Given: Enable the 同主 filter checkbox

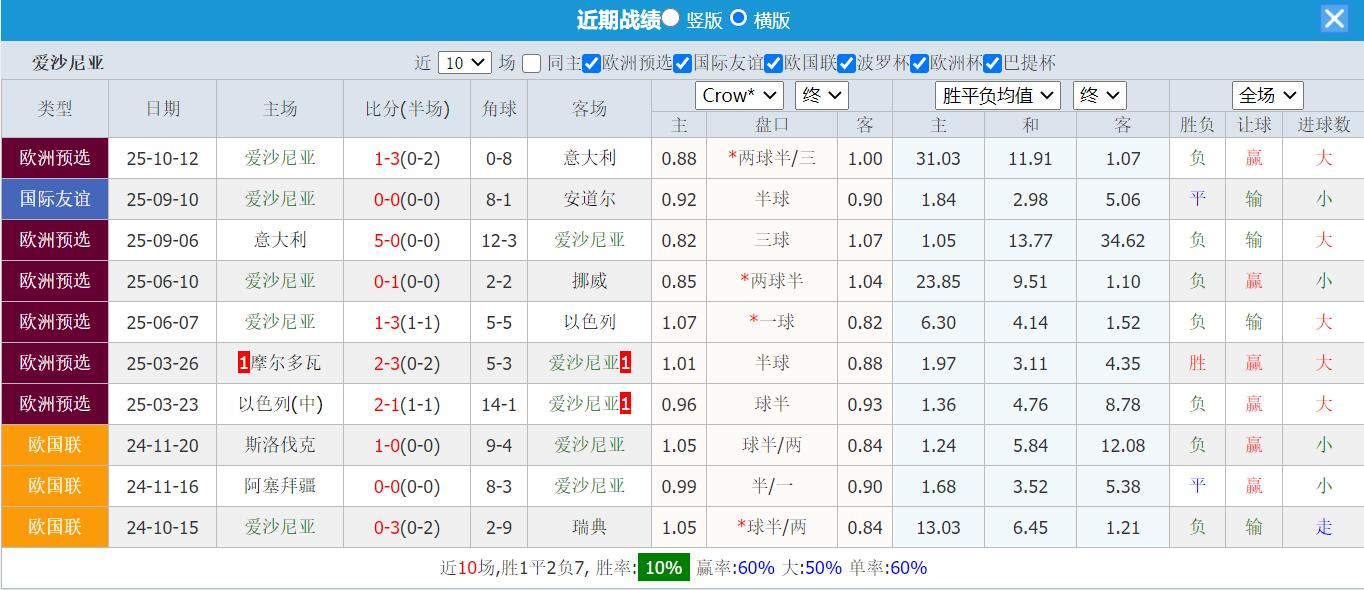Looking at the screenshot, I should click(531, 62).
